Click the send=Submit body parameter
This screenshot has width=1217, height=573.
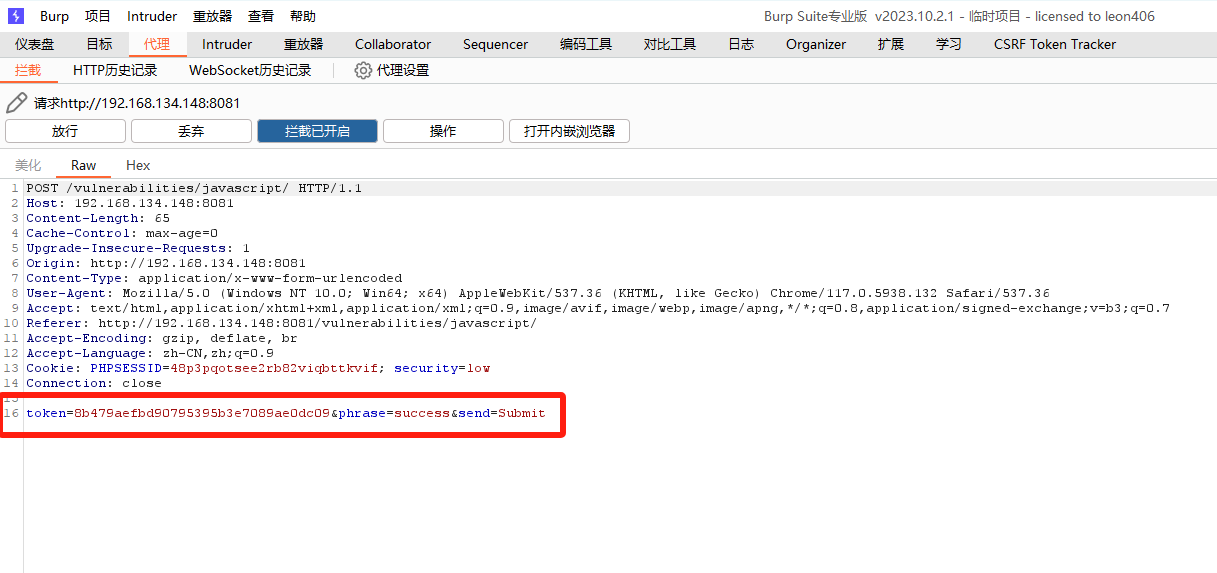point(502,413)
